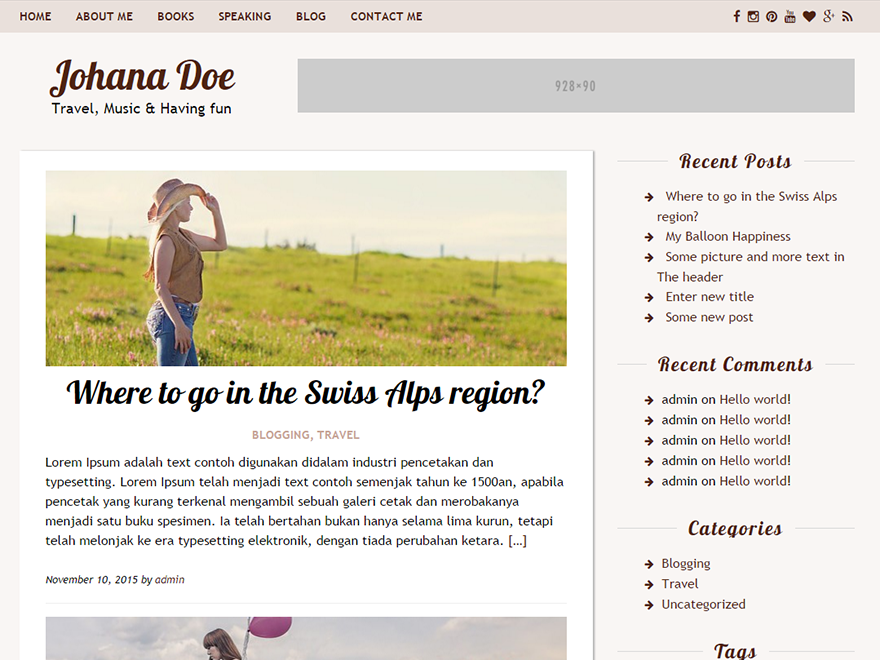Open the Pinterest social icon
Viewport: 880px width, 660px height.
point(771,16)
